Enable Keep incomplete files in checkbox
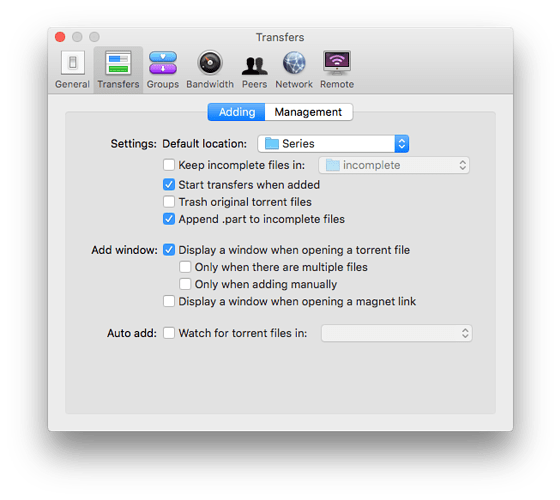The image size is (560, 500). (x=169, y=165)
